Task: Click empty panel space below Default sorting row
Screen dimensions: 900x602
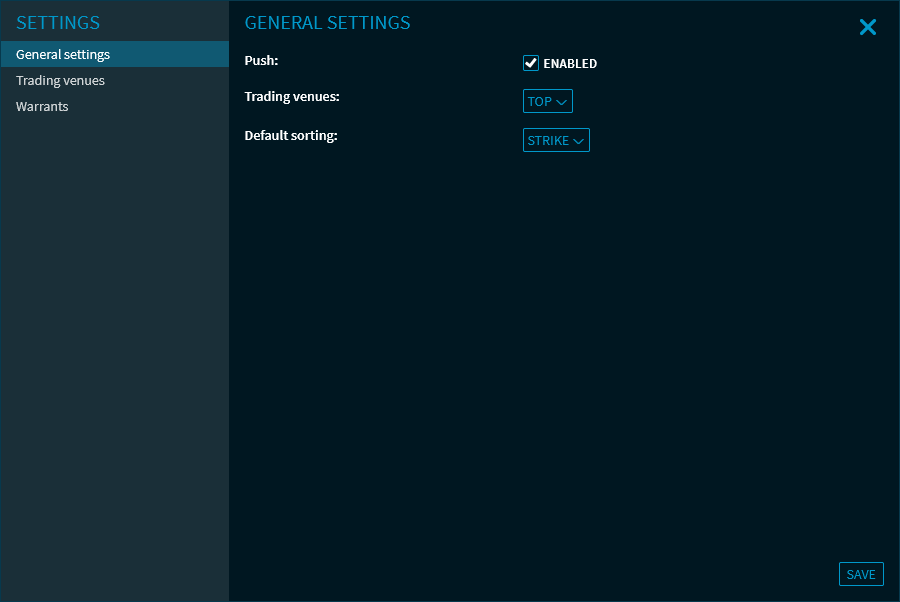Action: [x=560, y=350]
